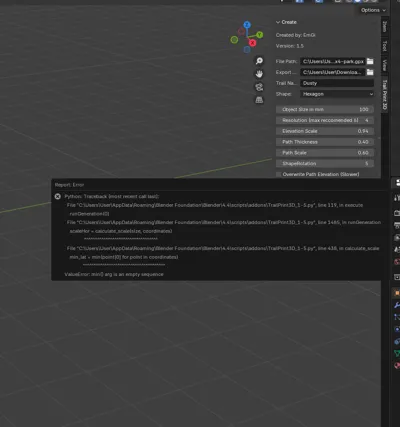Switch to the Item sidebar tab
The width and height of the screenshot is (400, 427).
[385, 26]
